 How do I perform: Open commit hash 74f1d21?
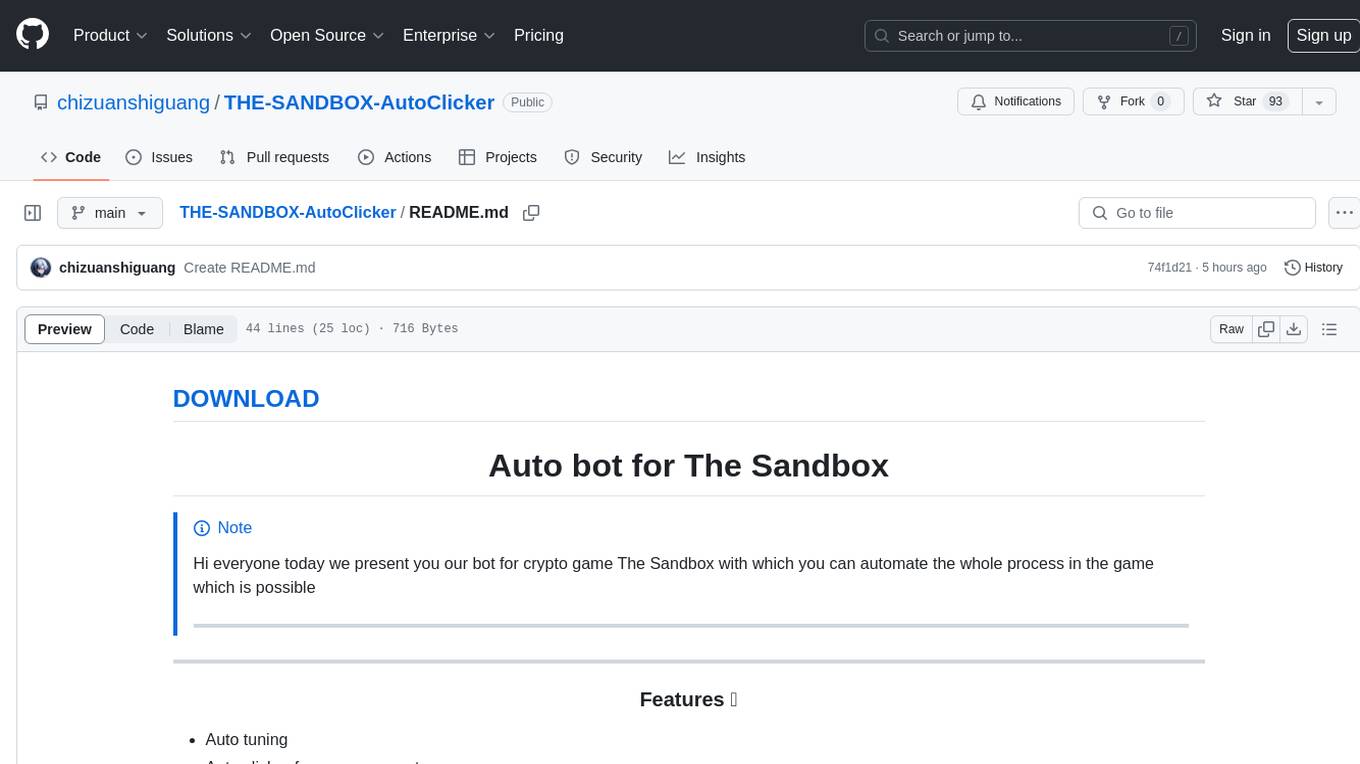(x=1169, y=268)
